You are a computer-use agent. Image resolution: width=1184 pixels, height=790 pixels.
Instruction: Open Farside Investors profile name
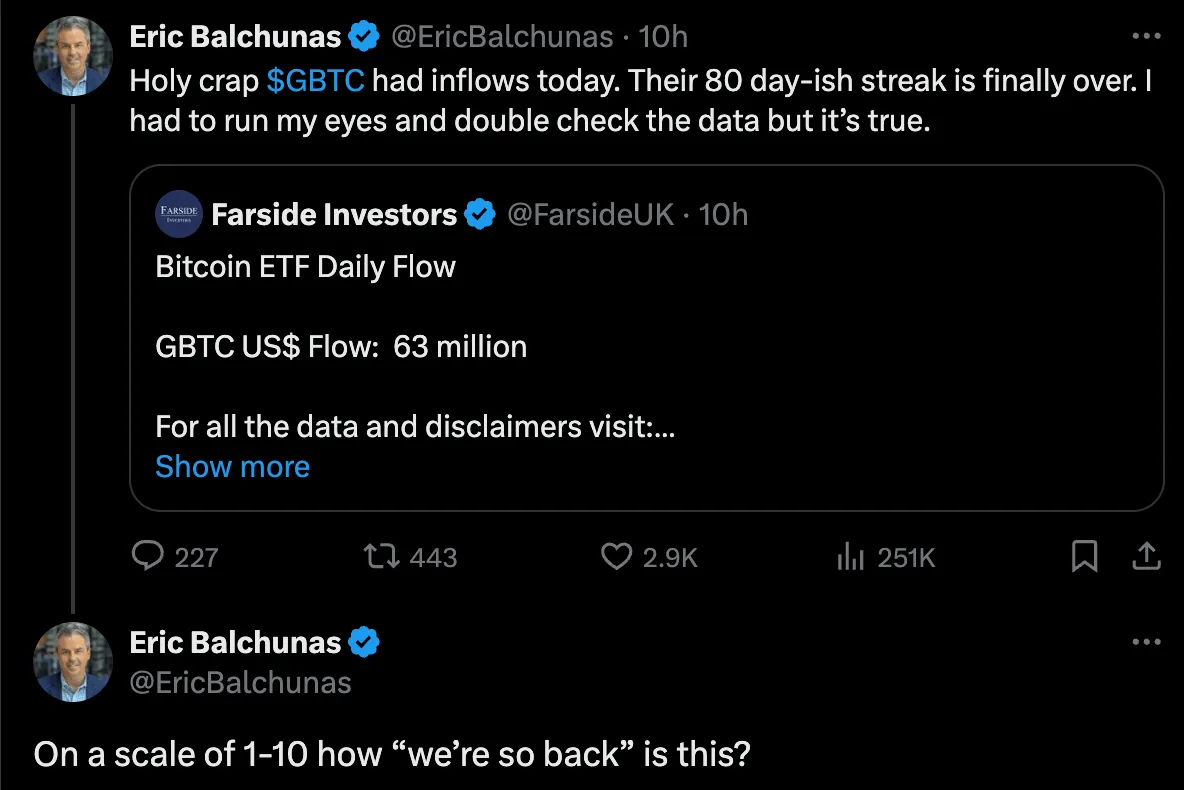click(x=334, y=214)
